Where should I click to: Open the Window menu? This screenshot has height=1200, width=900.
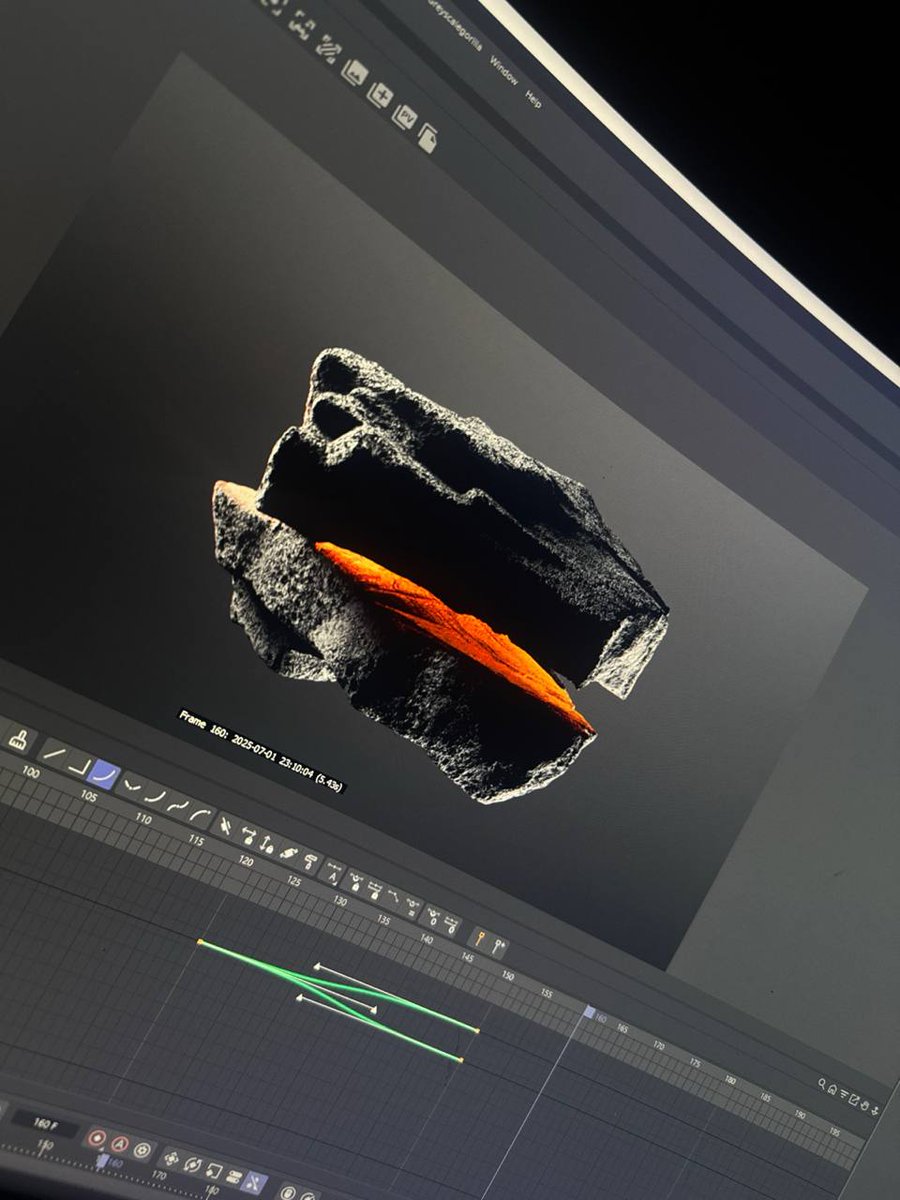[x=504, y=70]
